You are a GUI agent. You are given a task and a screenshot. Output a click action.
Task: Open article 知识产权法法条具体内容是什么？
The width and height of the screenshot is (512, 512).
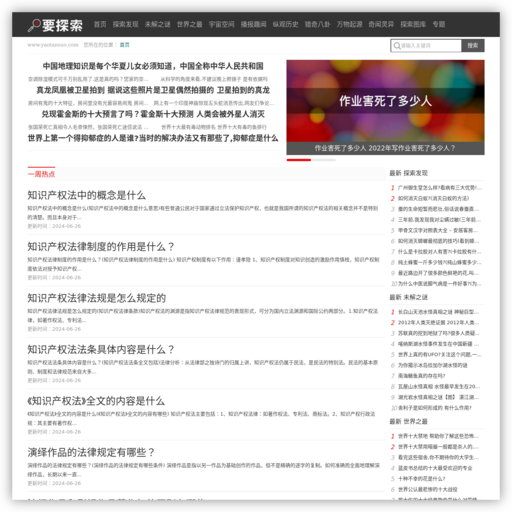(101, 349)
